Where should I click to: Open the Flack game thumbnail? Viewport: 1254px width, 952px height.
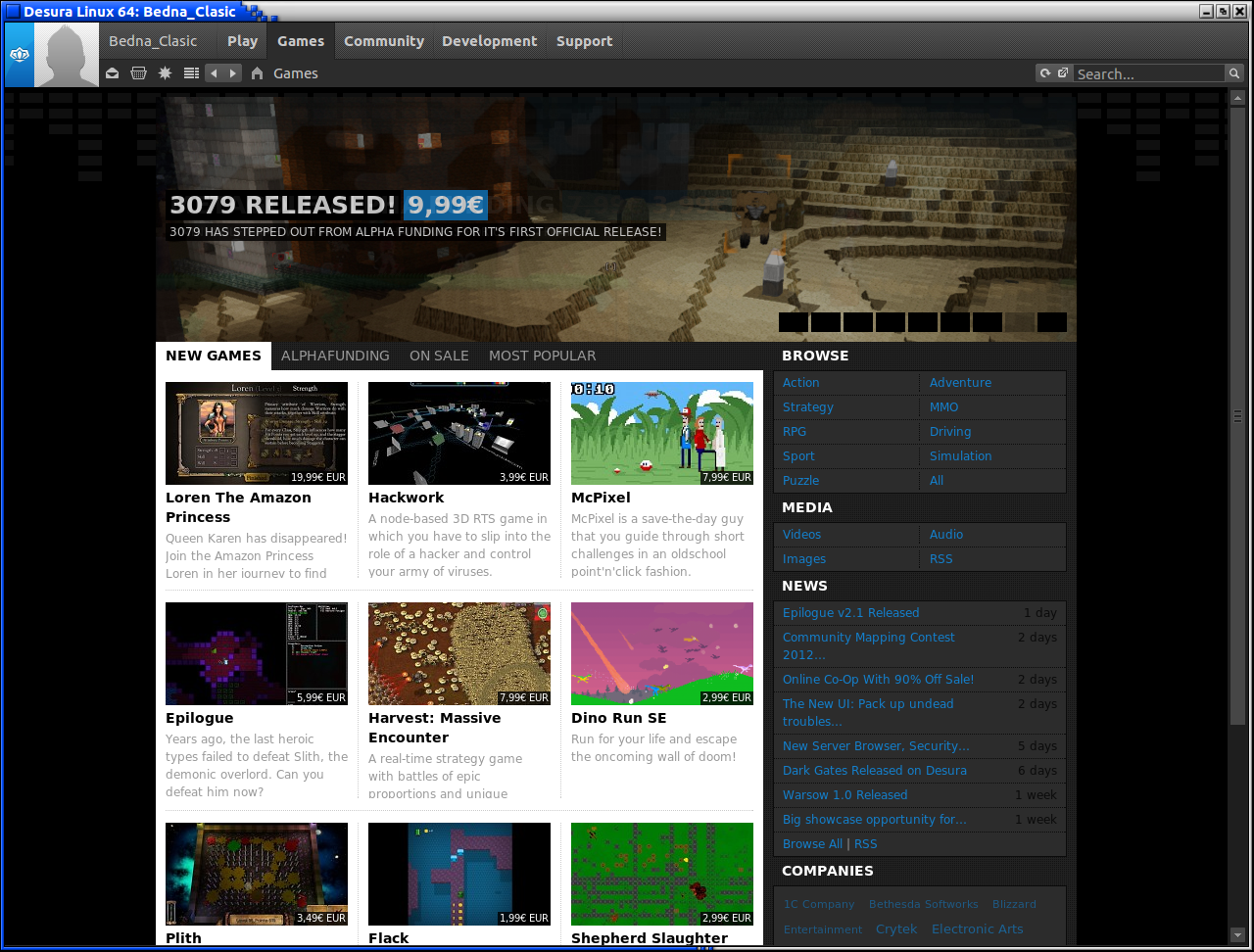(459, 874)
